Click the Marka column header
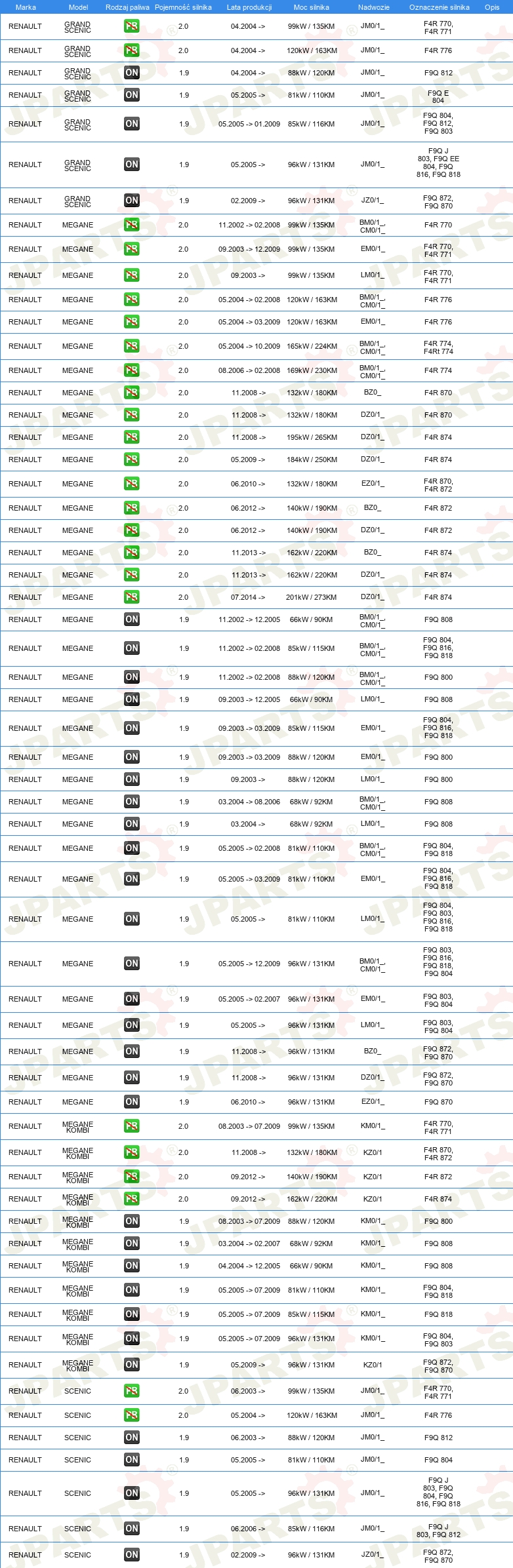The image size is (513, 1568). pos(26,7)
